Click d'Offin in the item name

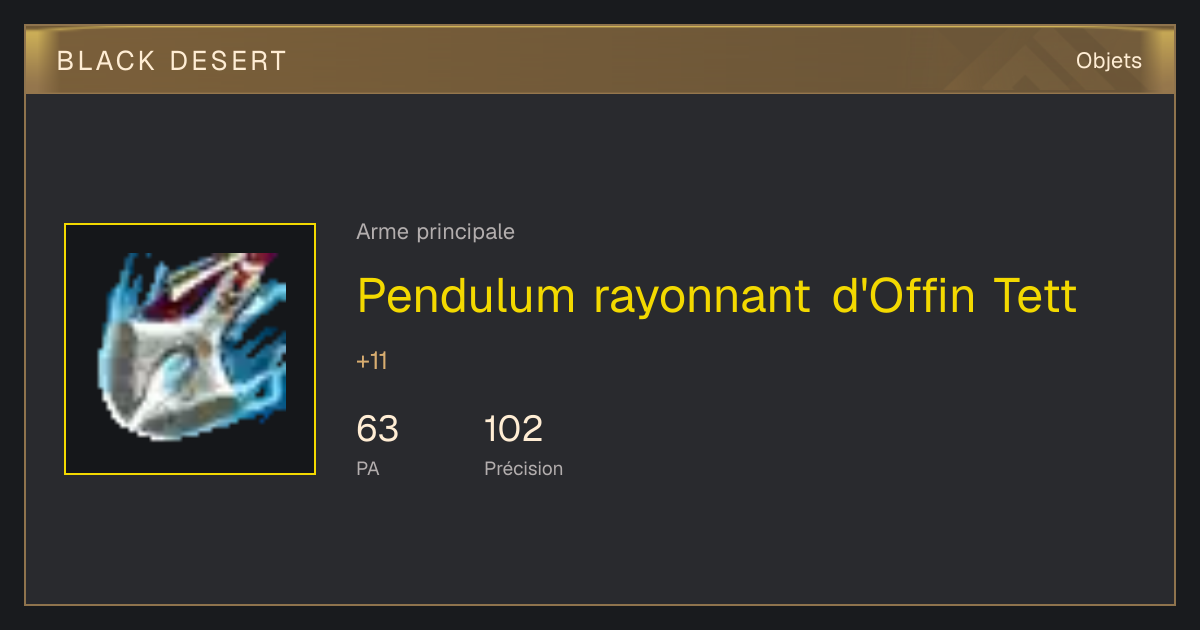903,296
